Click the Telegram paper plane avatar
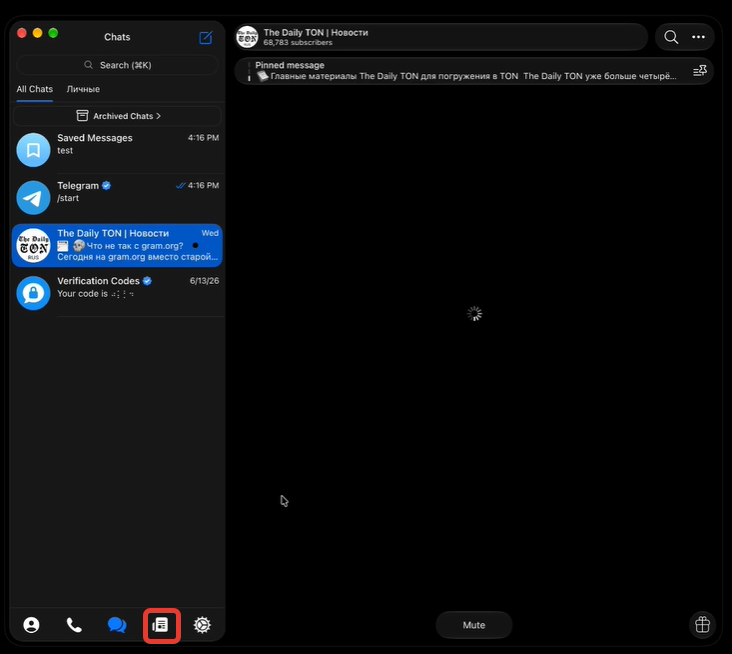Image resolution: width=732 pixels, height=654 pixels. [33, 197]
